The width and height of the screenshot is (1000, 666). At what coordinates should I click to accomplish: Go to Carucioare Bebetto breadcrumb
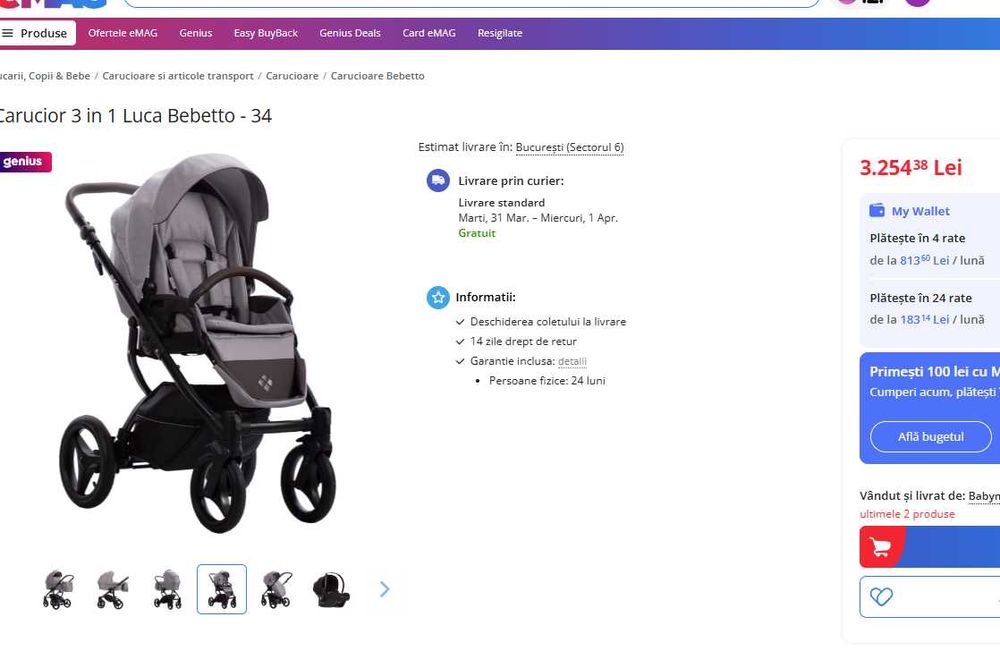[378, 76]
